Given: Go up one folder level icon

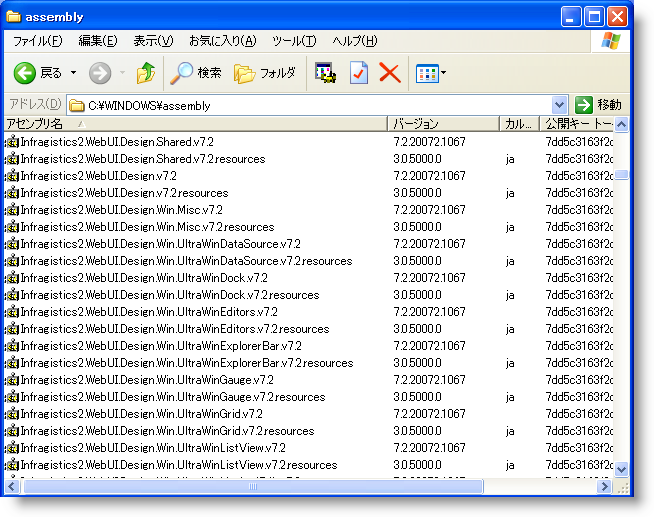Looking at the screenshot, I should coord(146,73).
